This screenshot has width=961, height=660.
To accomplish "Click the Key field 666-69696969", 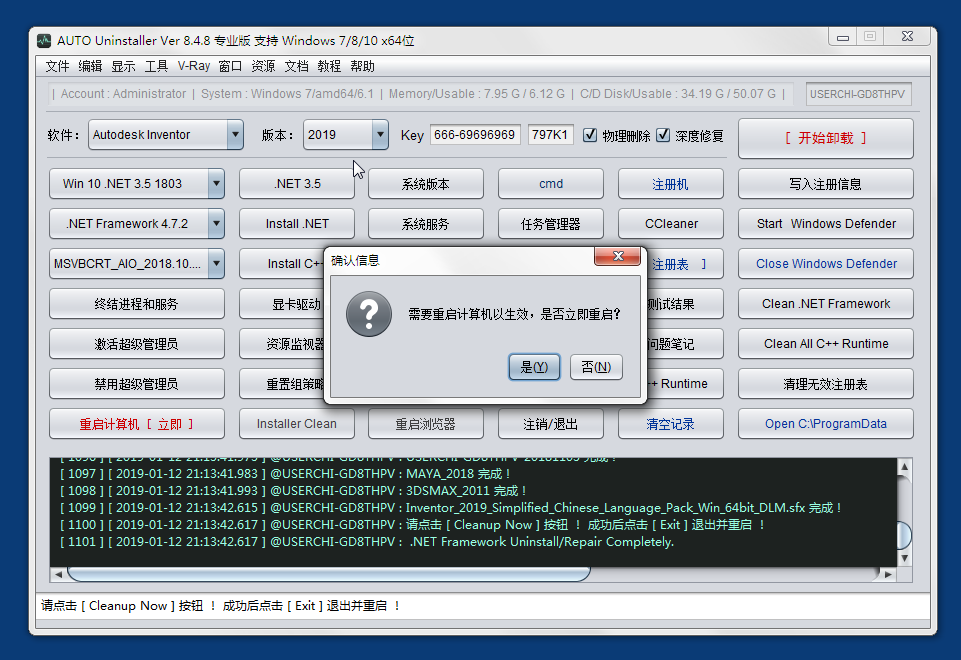I will coord(475,135).
